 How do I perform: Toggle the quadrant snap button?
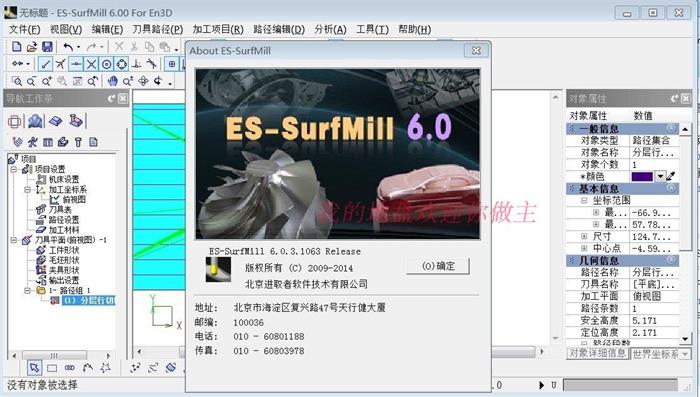[121, 64]
